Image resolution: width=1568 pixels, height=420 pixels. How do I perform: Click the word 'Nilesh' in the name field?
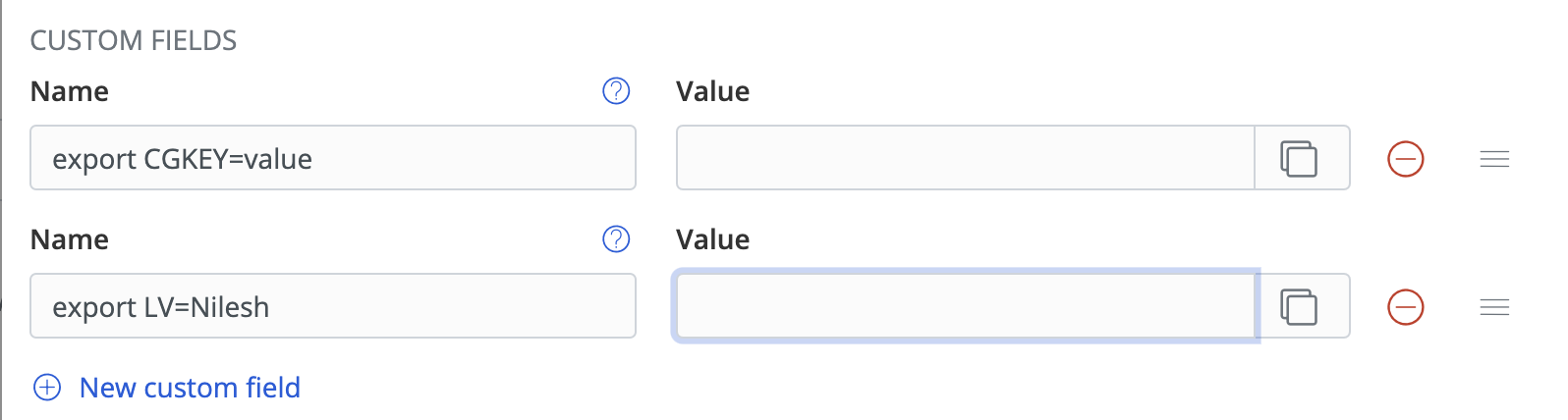click(x=230, y=307)
